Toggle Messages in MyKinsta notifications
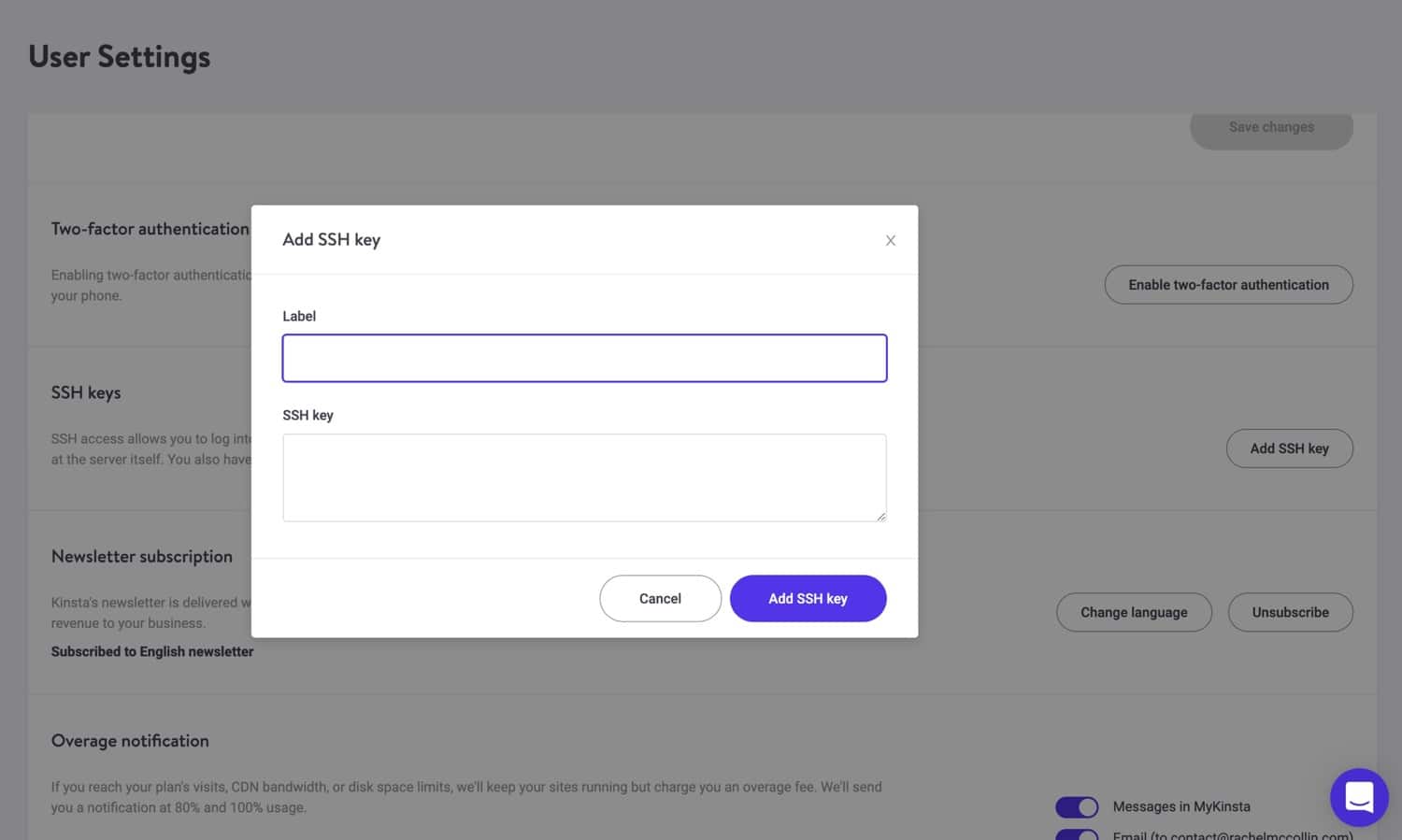This screenshot has height=840, width=1402. 1077,806
